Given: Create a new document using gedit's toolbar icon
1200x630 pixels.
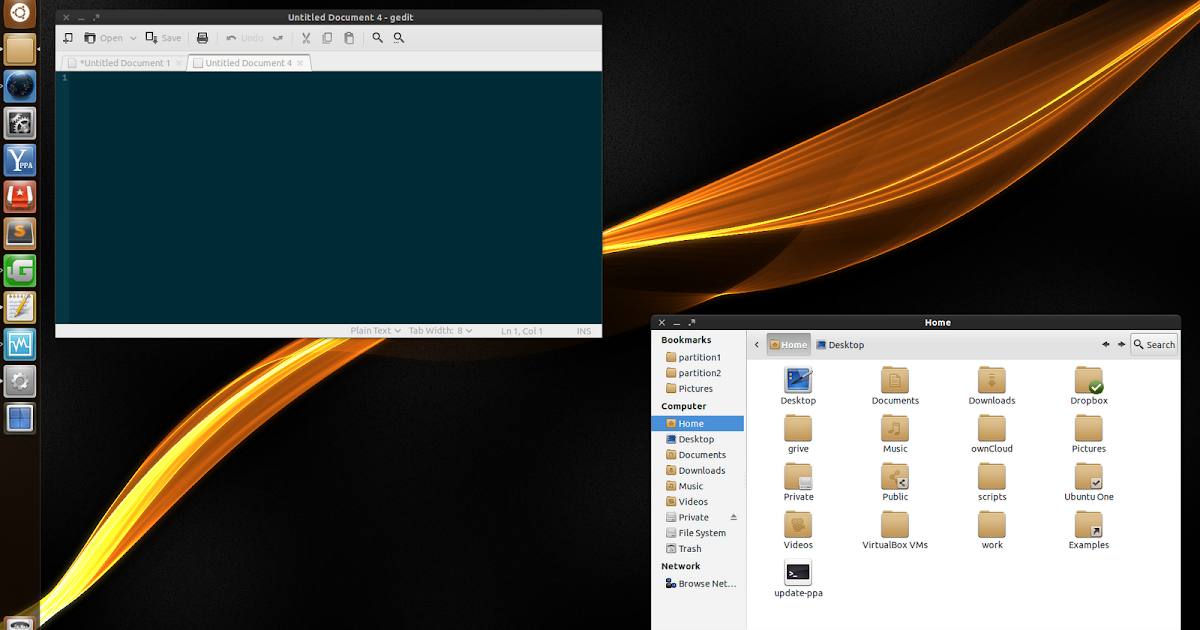Looking at the screenshot, I should 67,37.
